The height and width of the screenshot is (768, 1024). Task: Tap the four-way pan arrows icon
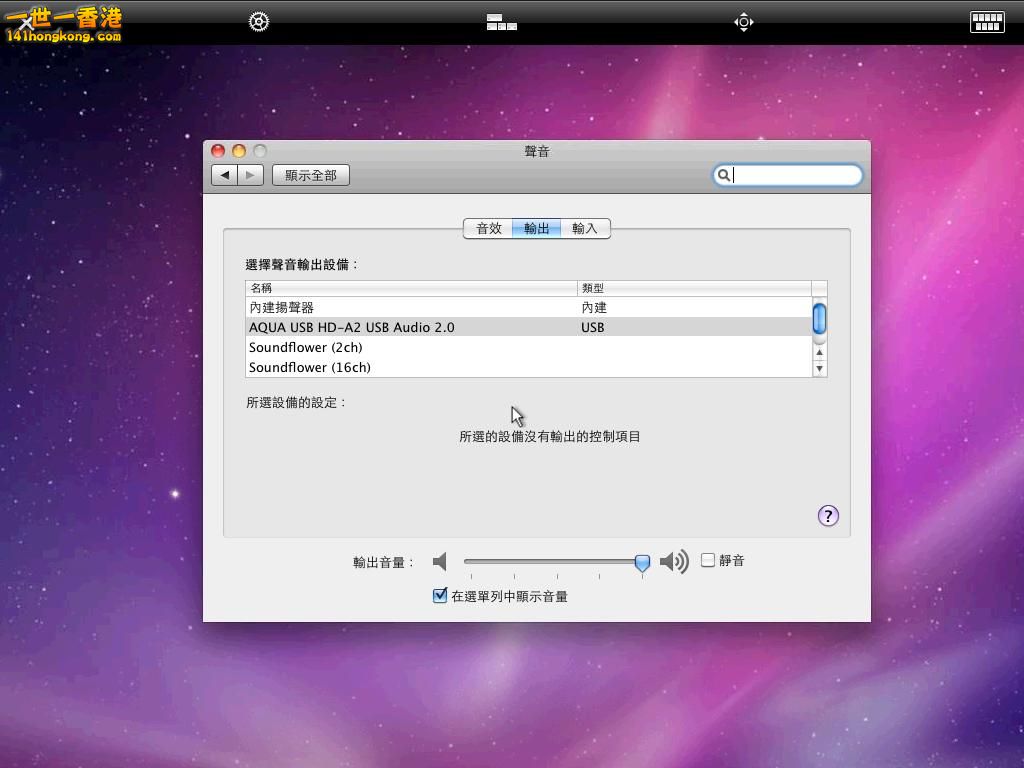click(743, 22)
